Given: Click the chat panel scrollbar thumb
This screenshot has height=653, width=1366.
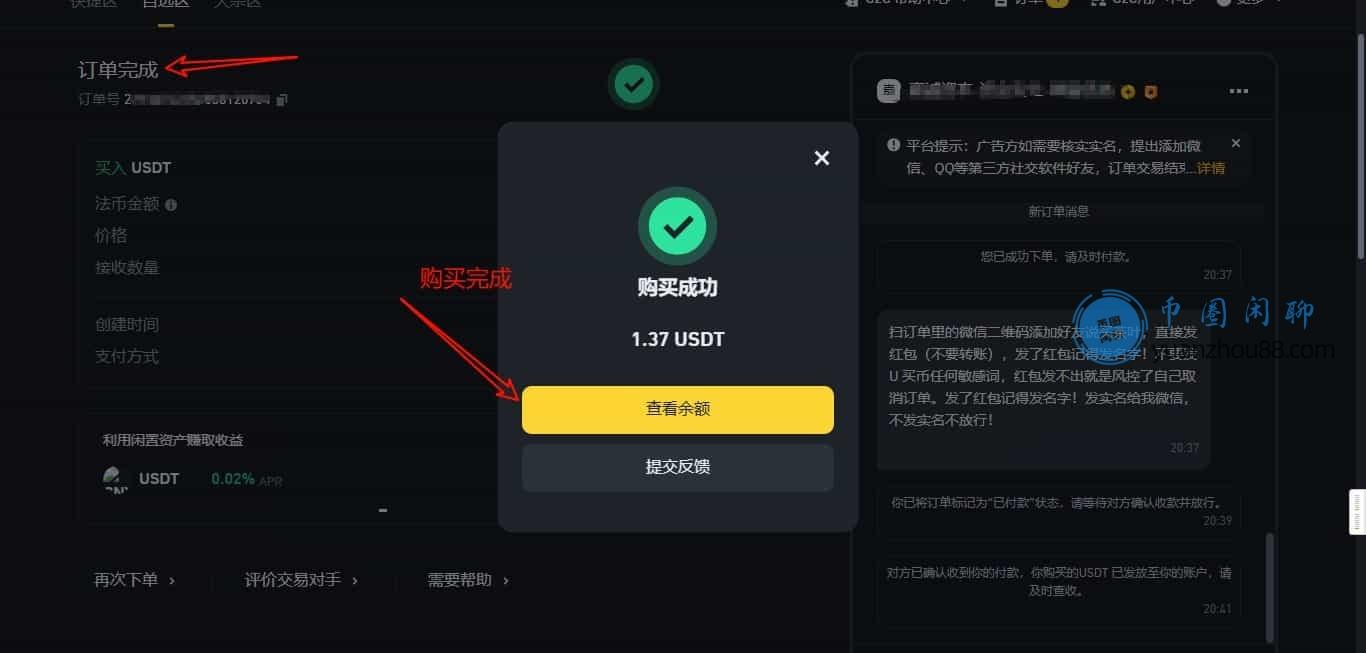Looking at the screenshot, I should click(1270, 586).
